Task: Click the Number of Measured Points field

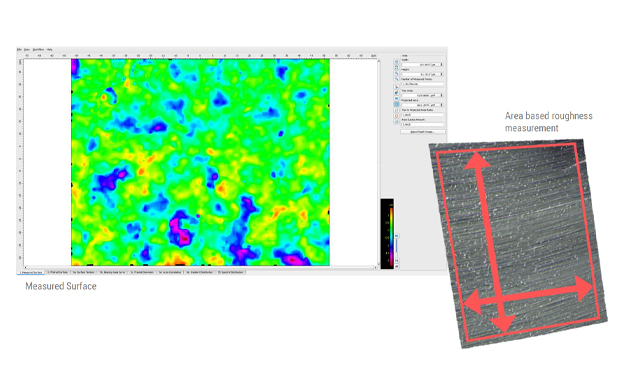Action: 423,84
